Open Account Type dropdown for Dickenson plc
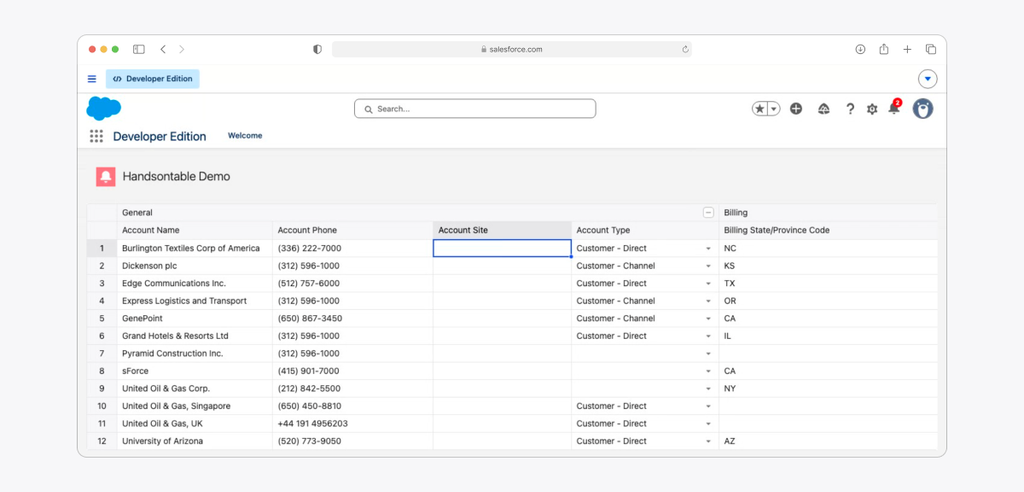This screenshot has width=1024, height=492. [x=708, y=267]
